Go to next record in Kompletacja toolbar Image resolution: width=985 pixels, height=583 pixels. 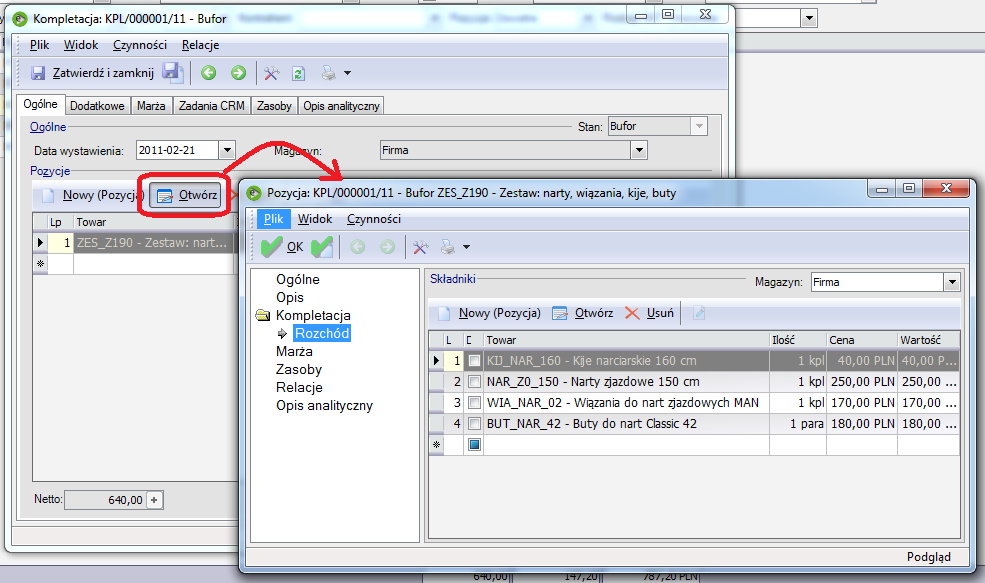coord(238,73)
